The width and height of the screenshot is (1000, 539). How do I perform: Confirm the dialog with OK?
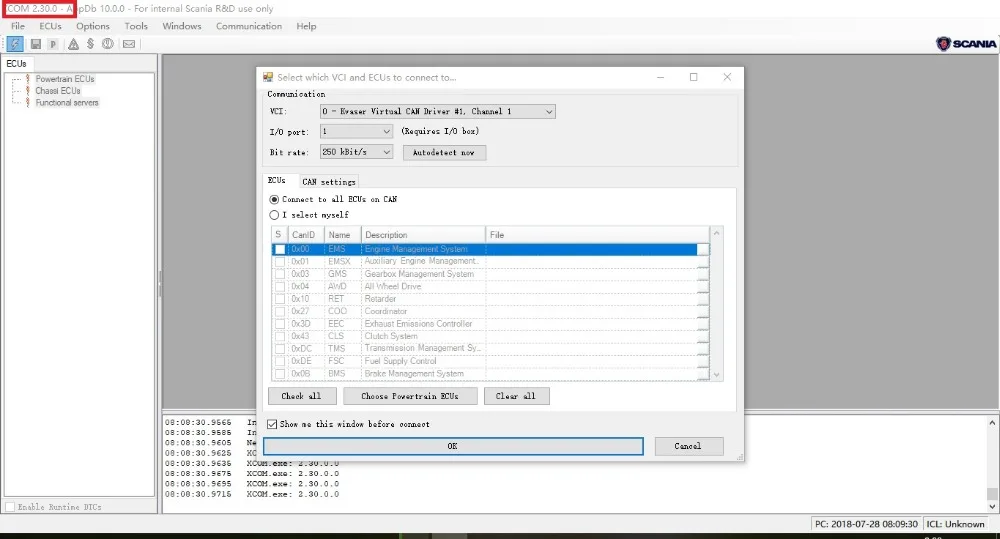(x=453, y=446)
